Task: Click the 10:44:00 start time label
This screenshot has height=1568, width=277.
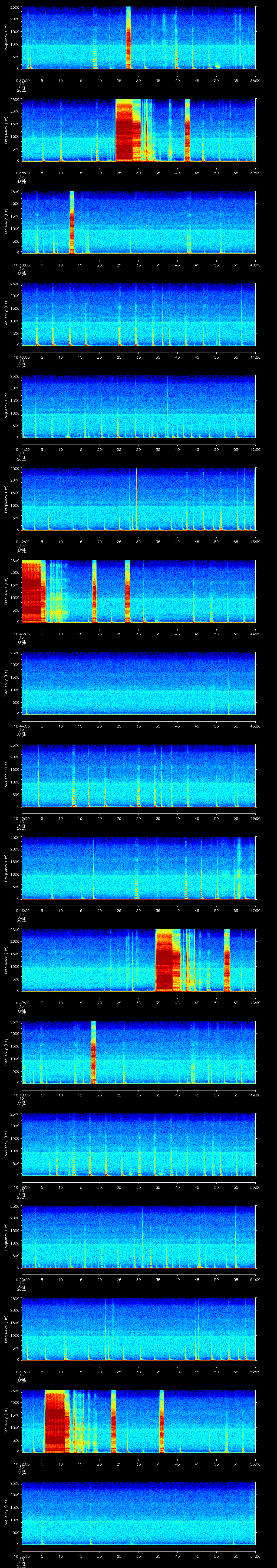Action: [21, 726]
